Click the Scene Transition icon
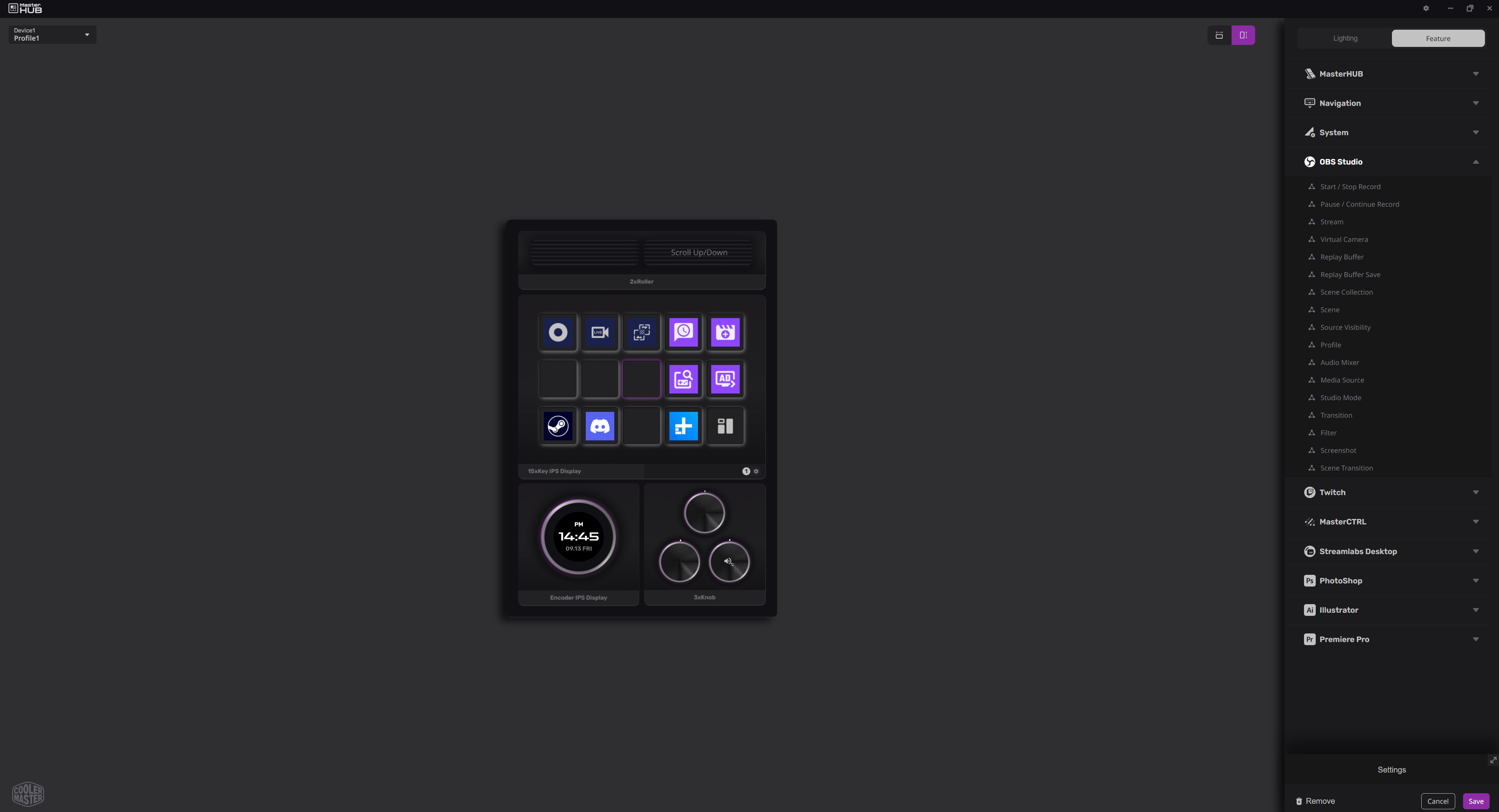Viewport: 1499px width, 812px height. (1311, 469)
